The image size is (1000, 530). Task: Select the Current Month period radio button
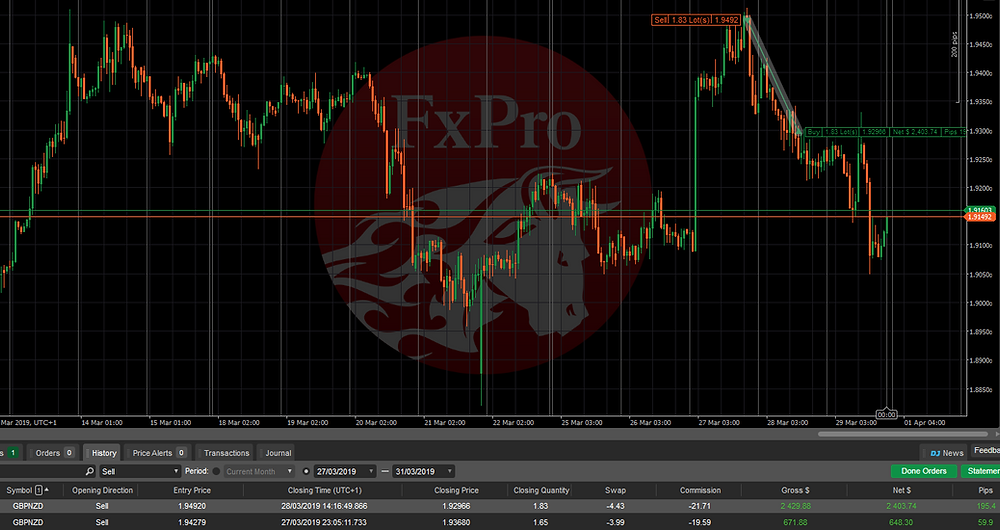pos(216,471)
